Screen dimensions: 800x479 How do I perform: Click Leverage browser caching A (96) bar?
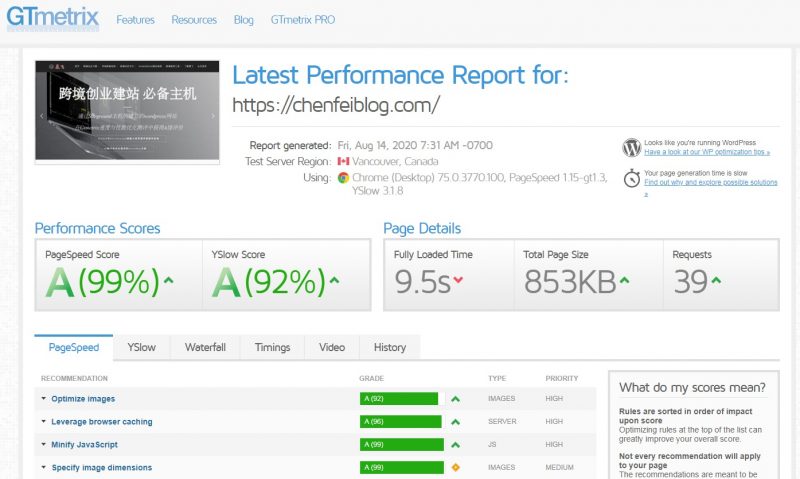[401, 421]
